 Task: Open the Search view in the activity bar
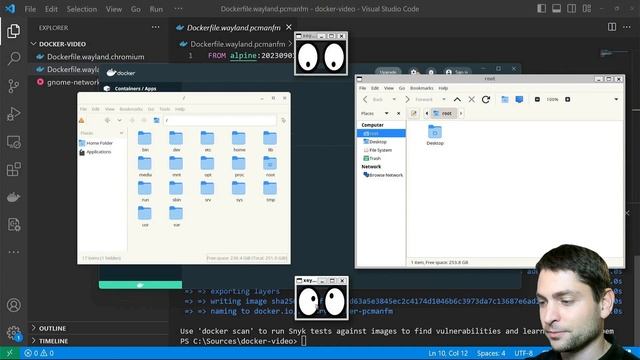[13, 58]
